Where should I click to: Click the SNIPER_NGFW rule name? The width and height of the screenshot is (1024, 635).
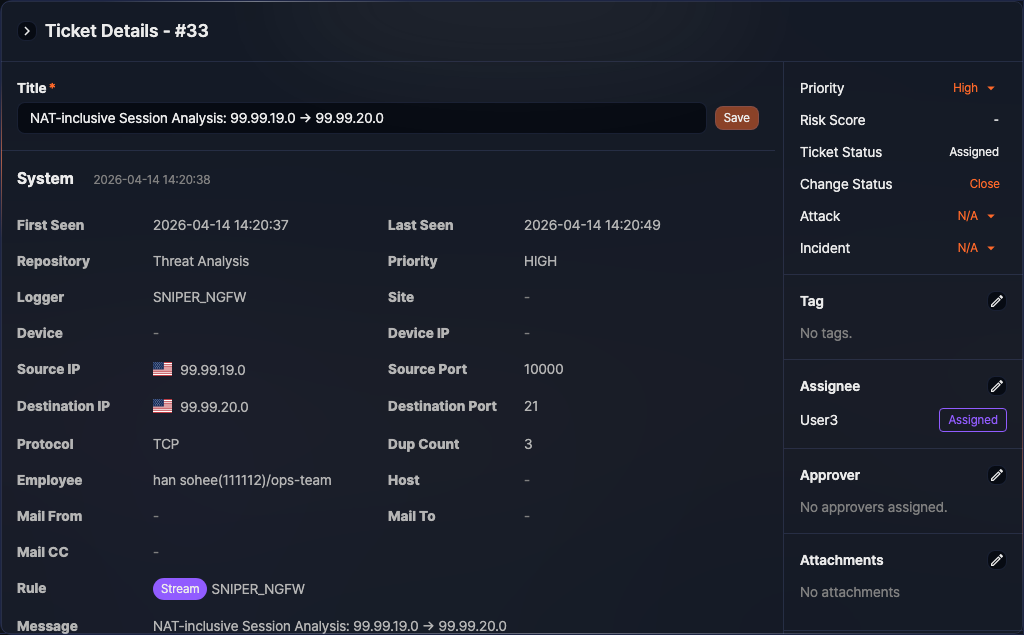click(x=258, y=589)
